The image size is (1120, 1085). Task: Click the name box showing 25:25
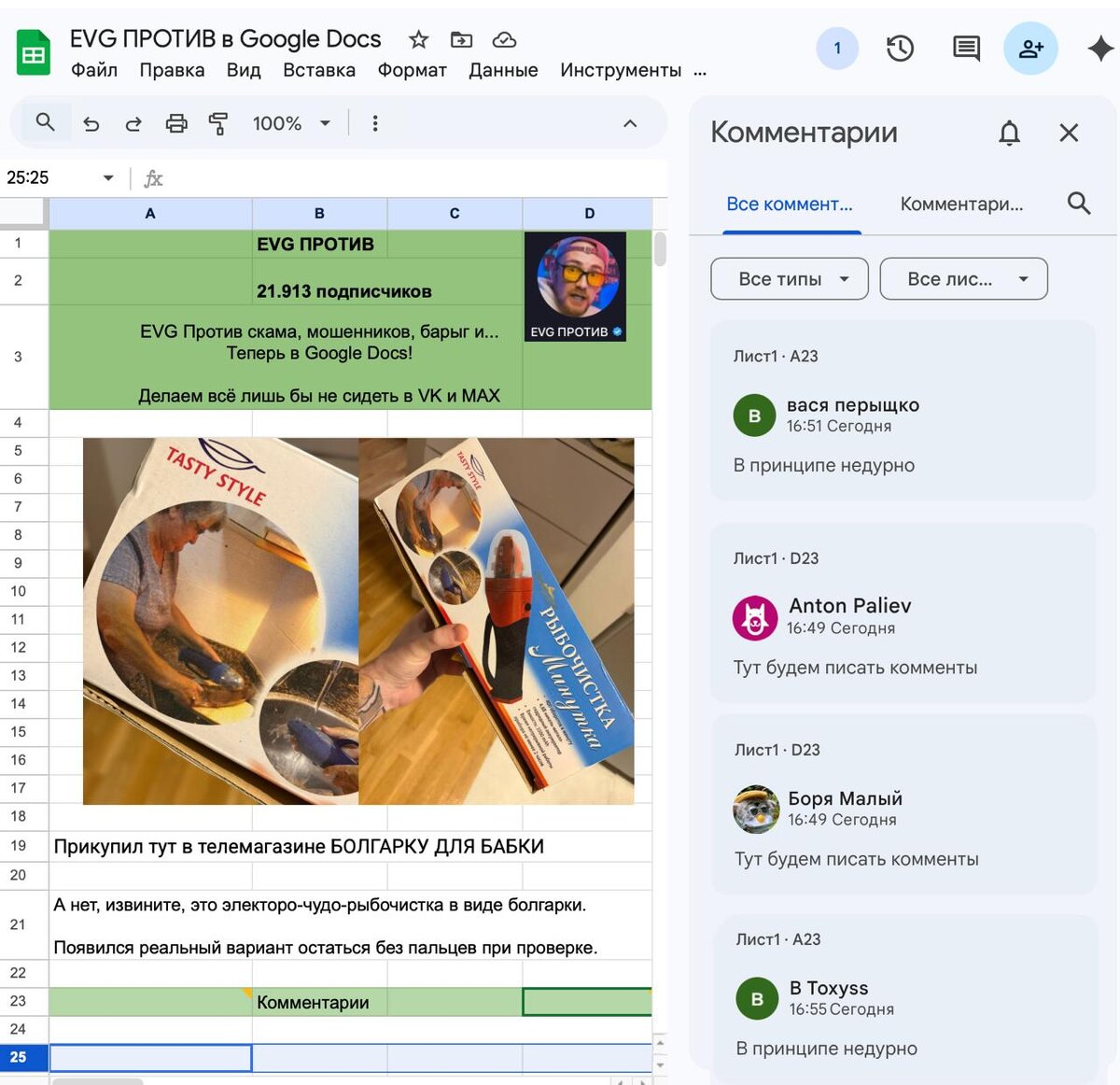[x=51, y=177]
